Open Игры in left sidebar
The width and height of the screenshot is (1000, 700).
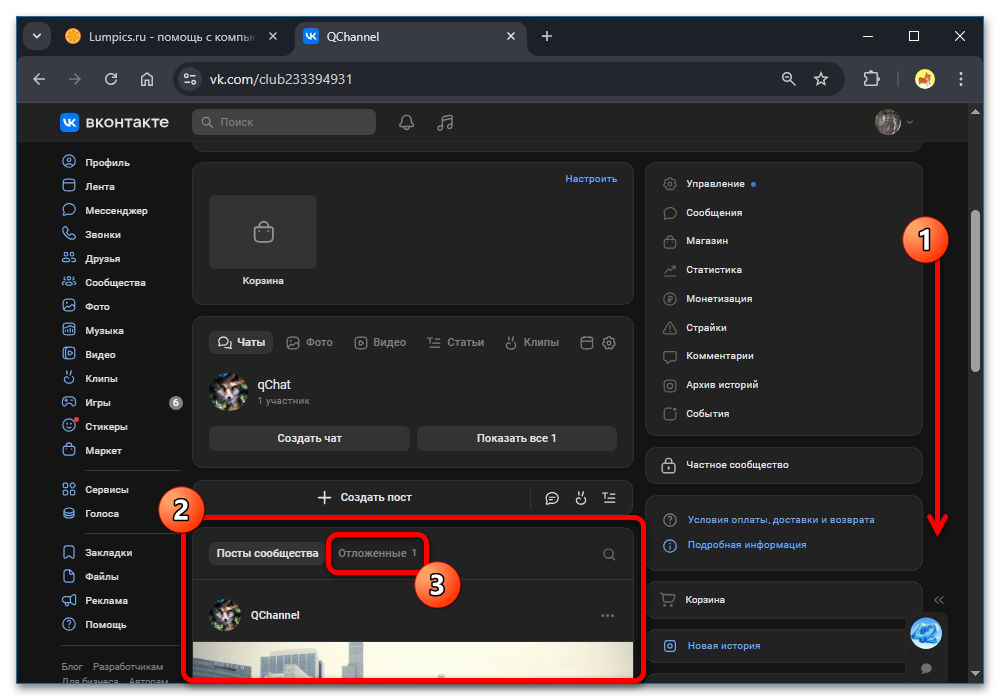(x=98, y=403)
